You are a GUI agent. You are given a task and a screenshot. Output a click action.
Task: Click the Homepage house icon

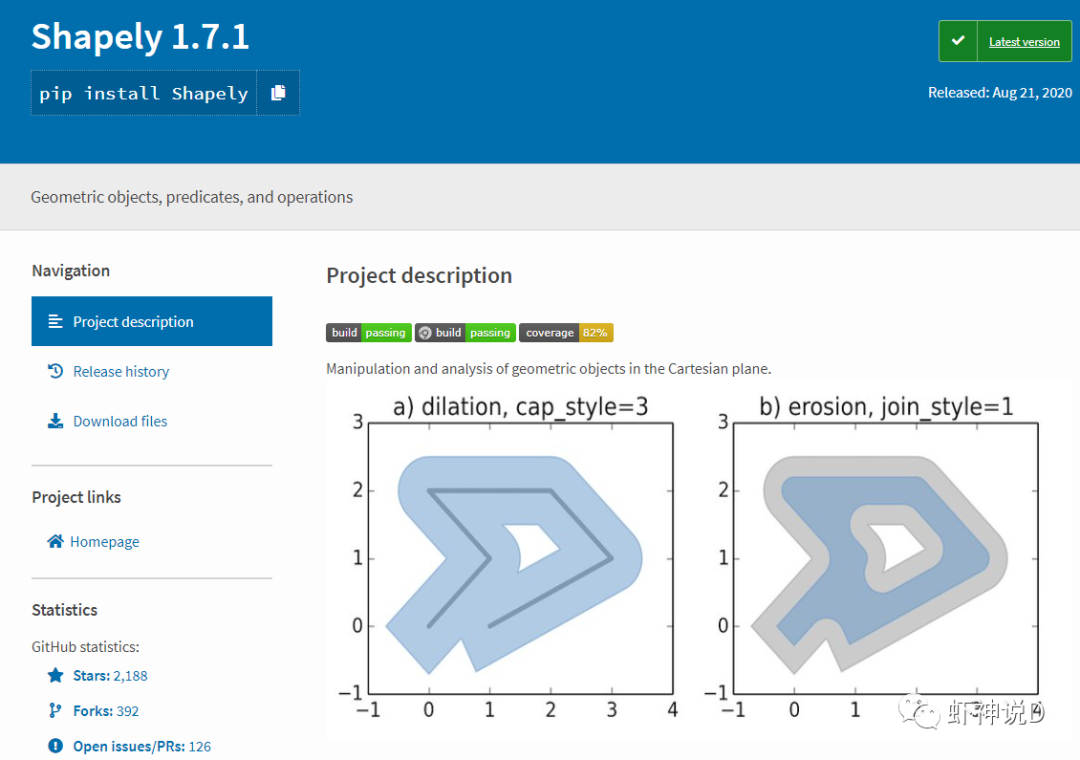tap(55, 541)
